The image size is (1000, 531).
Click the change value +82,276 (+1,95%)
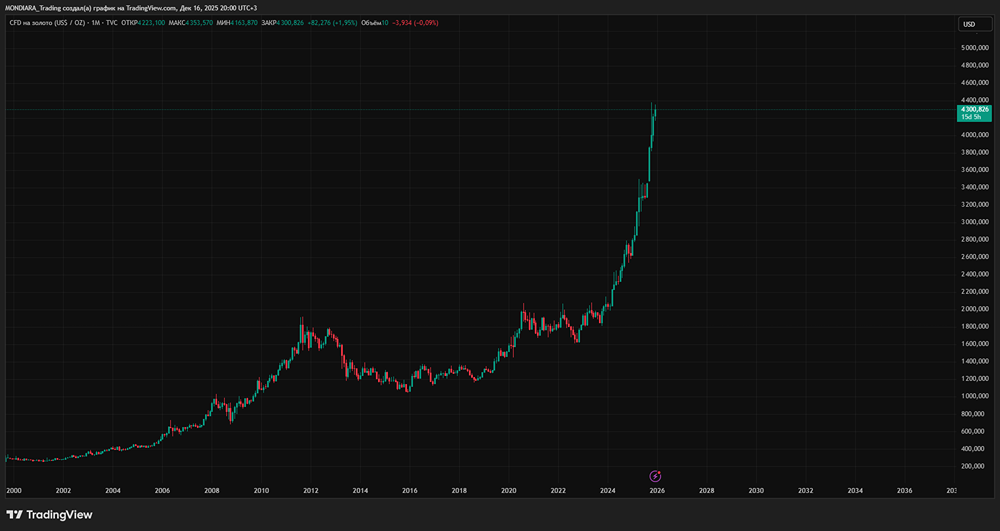pyautogui.click(x=332, y=23)
